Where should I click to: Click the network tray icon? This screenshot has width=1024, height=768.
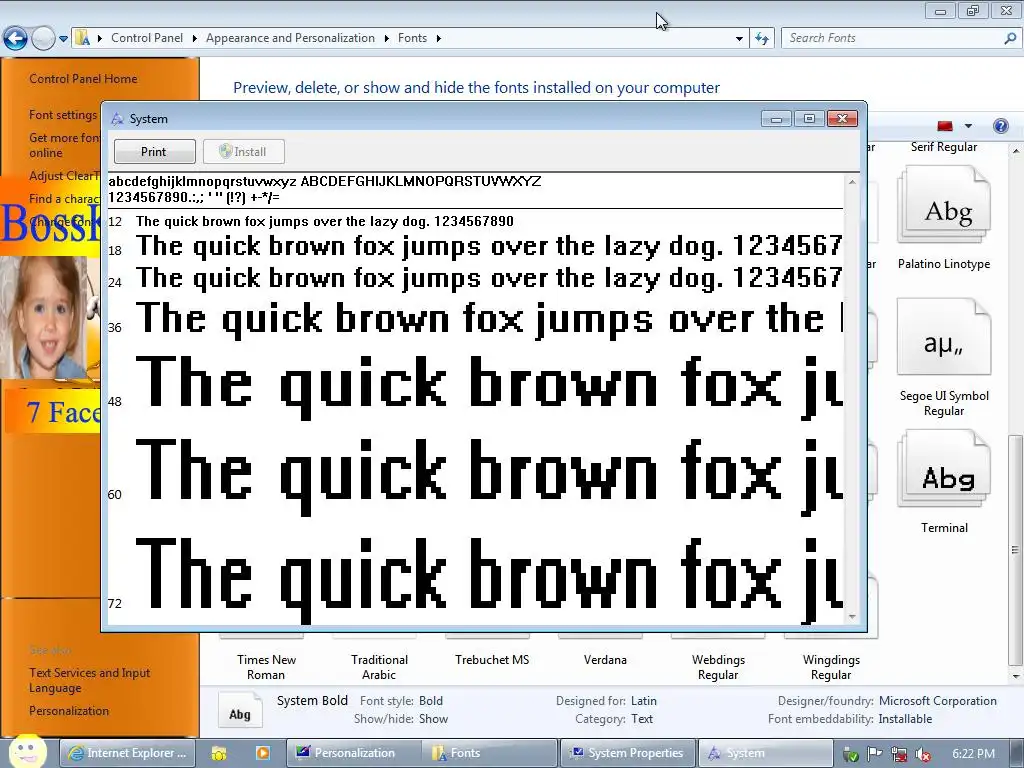[899, 754]
